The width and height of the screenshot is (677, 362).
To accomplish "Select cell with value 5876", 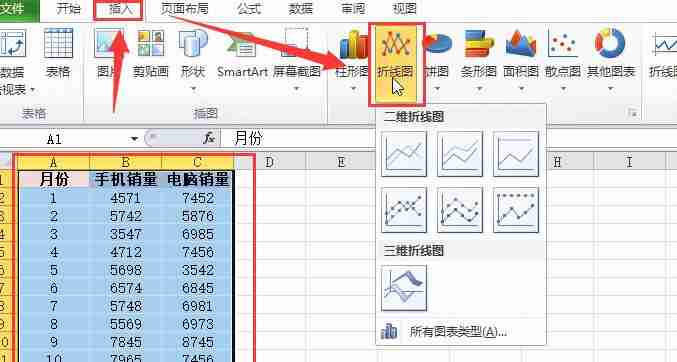I will (x=197, y=216).
